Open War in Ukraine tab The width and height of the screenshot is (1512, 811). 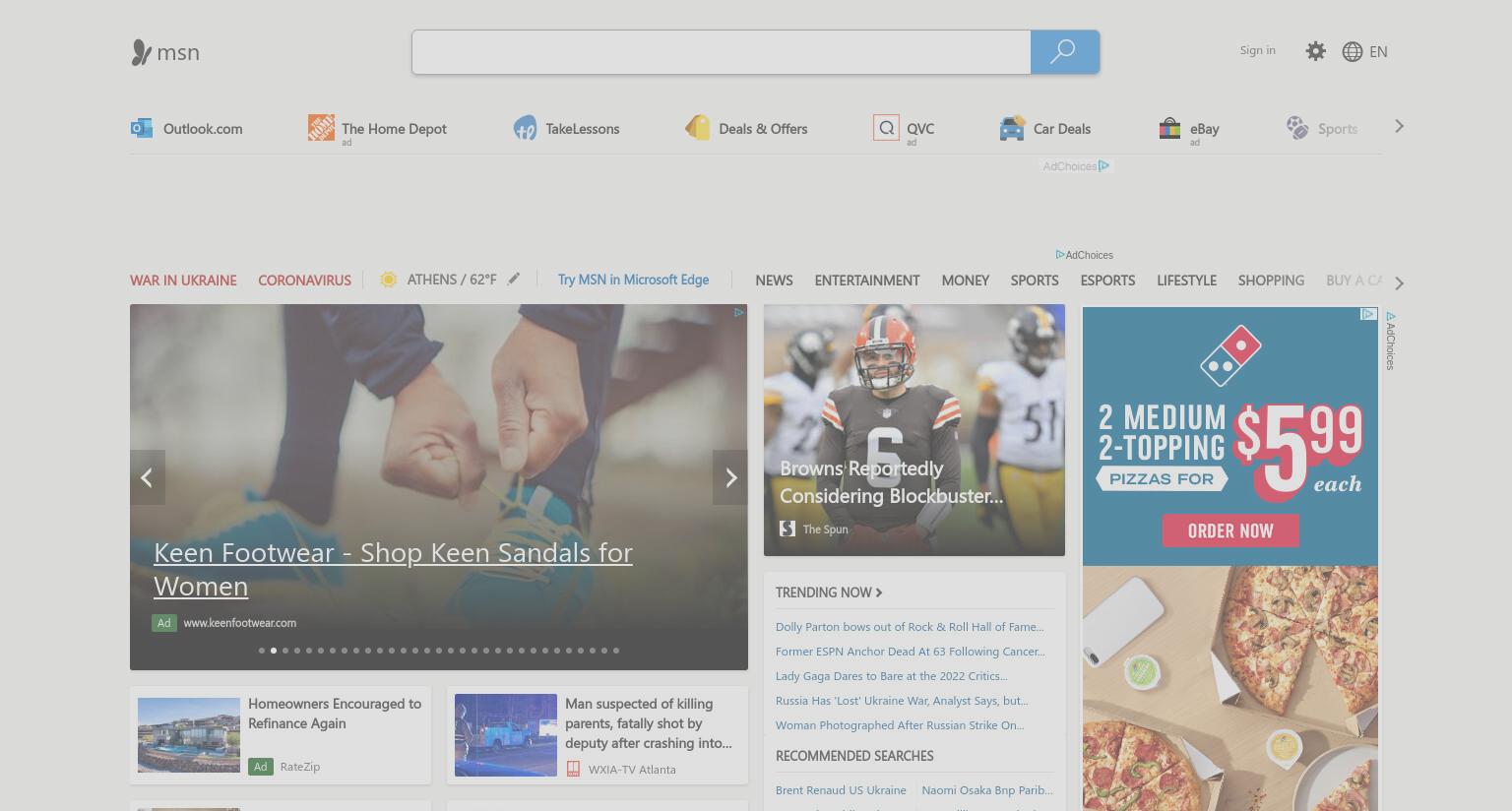[x=183, y=281]
